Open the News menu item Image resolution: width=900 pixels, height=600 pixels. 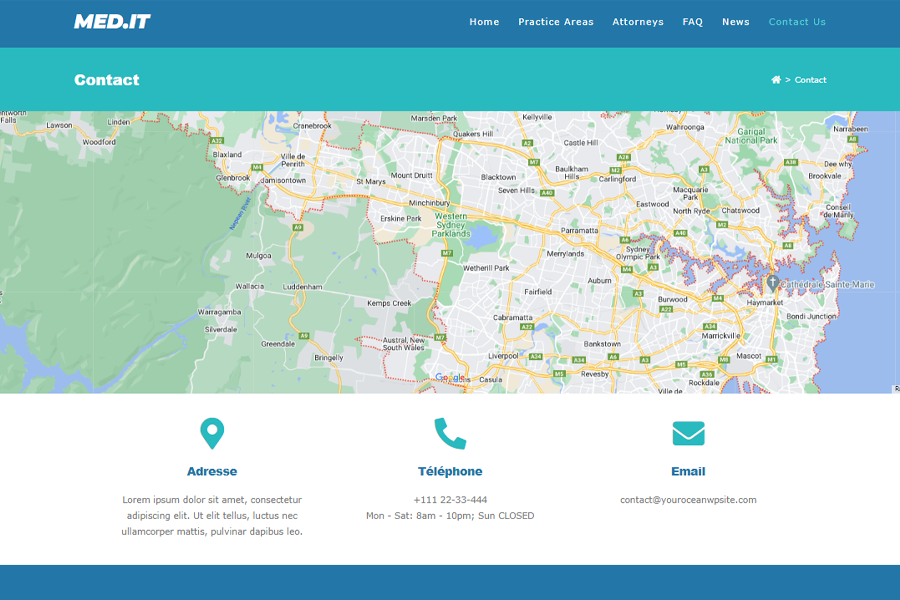pyautogui.click(x=735, y=22)
